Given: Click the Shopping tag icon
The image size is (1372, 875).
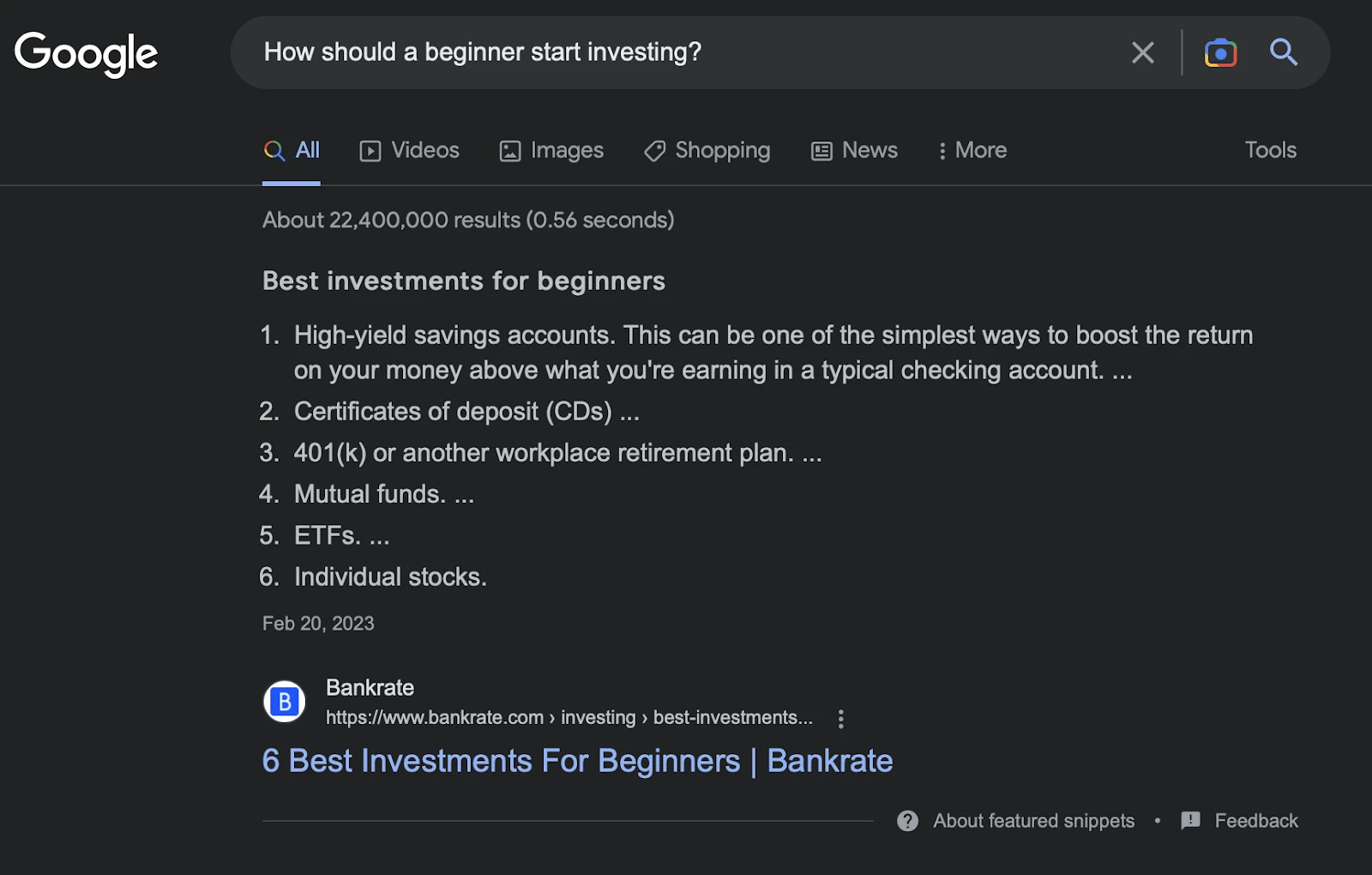Looking at the screenshot, I should click(653, 150).
